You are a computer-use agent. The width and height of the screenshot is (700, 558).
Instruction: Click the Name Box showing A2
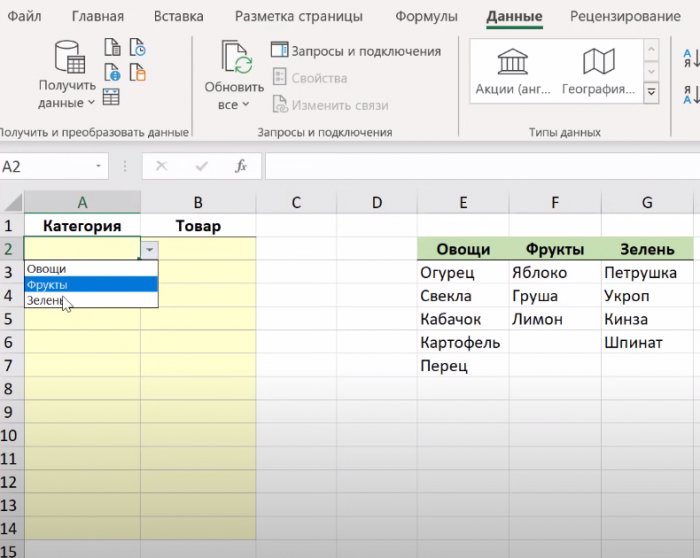[45, 167]
